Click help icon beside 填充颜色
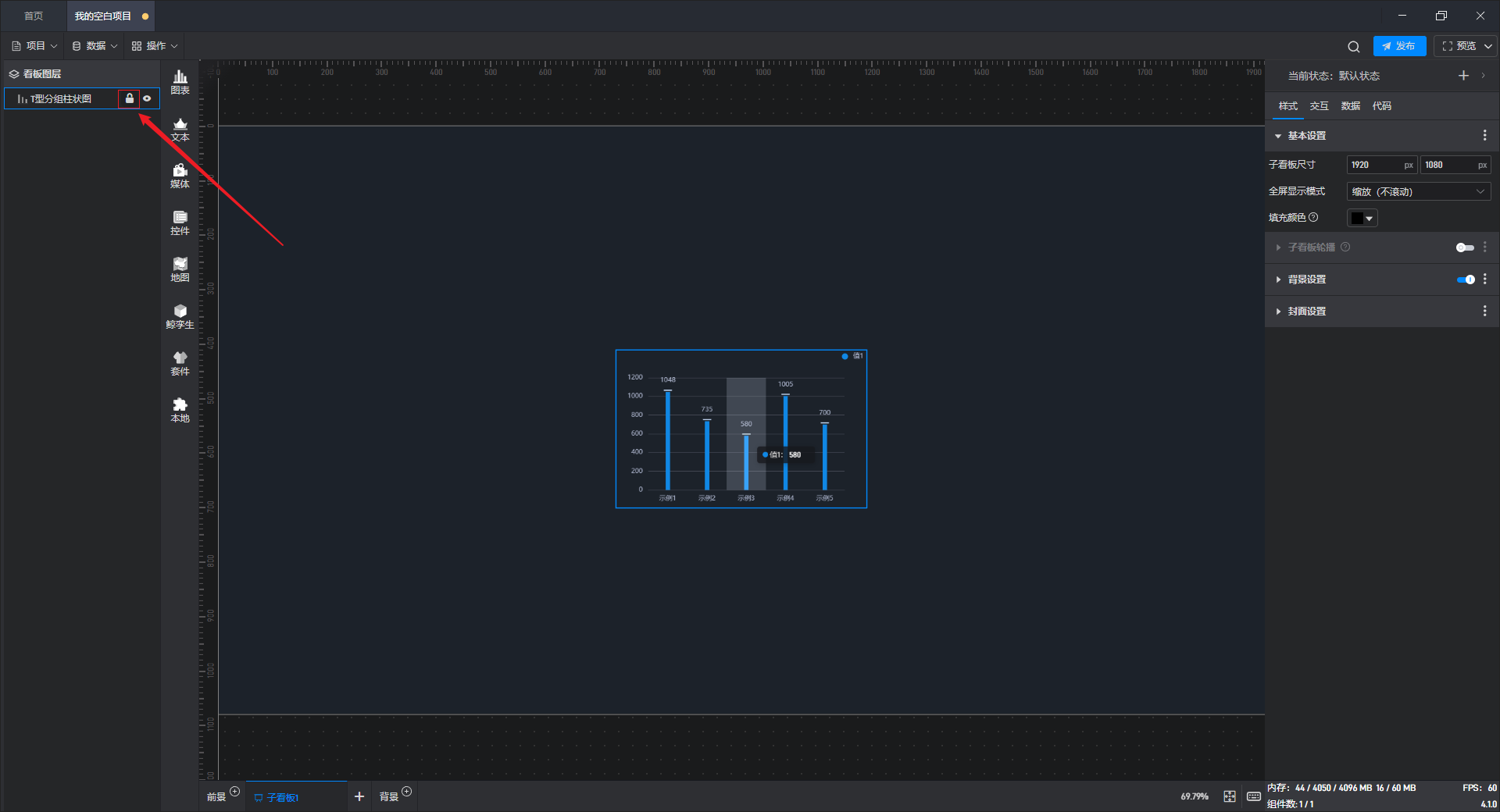The height and width of the screenshot is (812, 1500). click(1313, 217)
